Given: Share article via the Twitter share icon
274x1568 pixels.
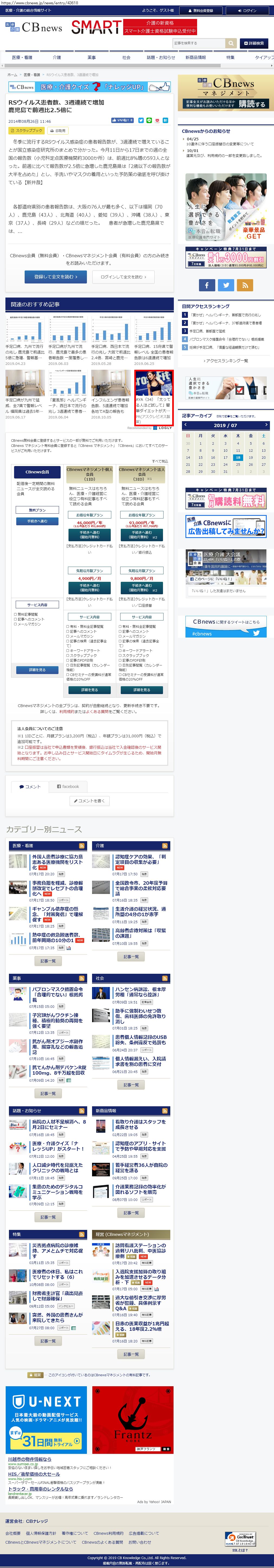Looking at the screenshot, I should 141,121.
